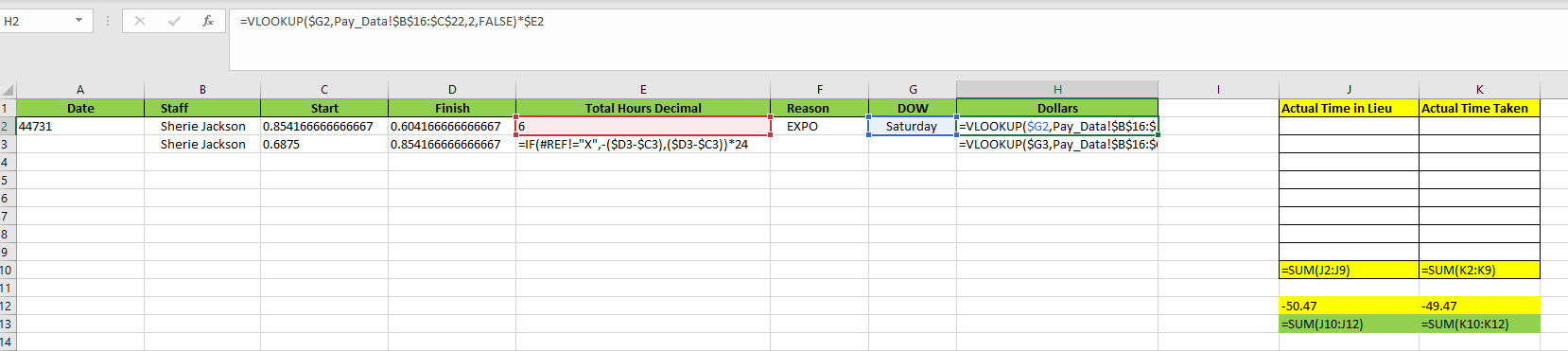Select row 1 header
Viewport: 1568px width, 351px height.
8,108
